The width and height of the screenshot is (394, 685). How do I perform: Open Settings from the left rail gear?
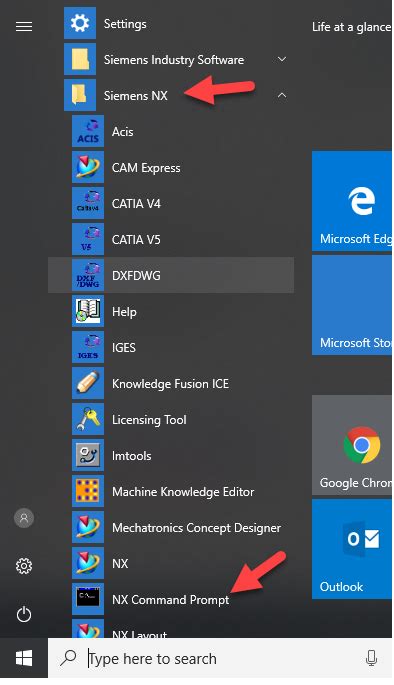click(24, 566)
